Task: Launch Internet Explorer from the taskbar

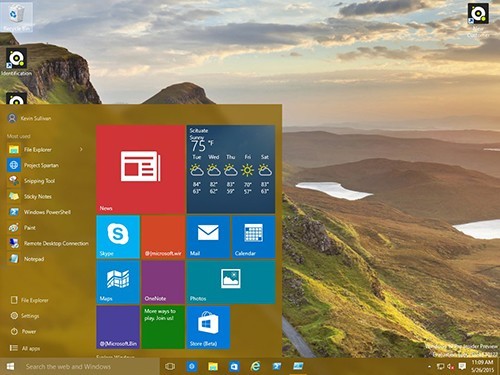Action: point(256,367)
